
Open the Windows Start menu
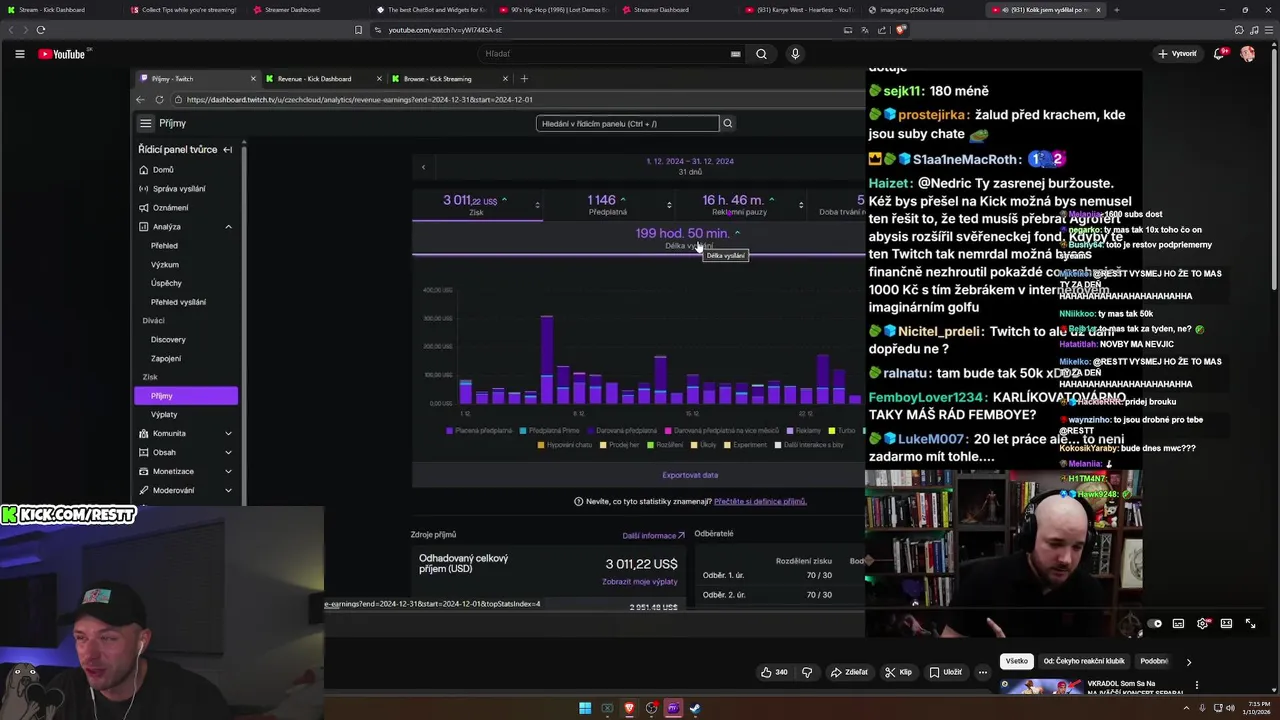(x=585, y=709)
